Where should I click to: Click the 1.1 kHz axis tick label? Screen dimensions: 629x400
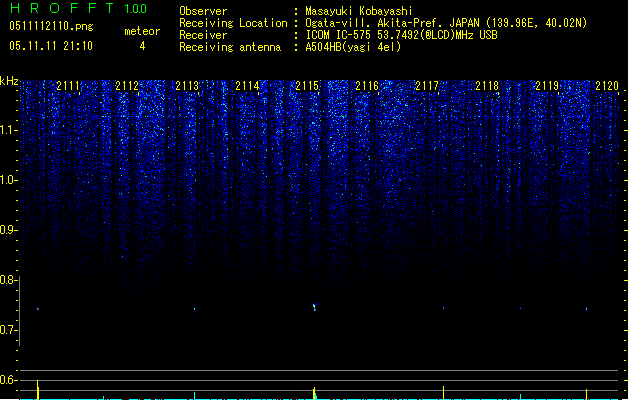pyautogui.click(x=8, y=130)
